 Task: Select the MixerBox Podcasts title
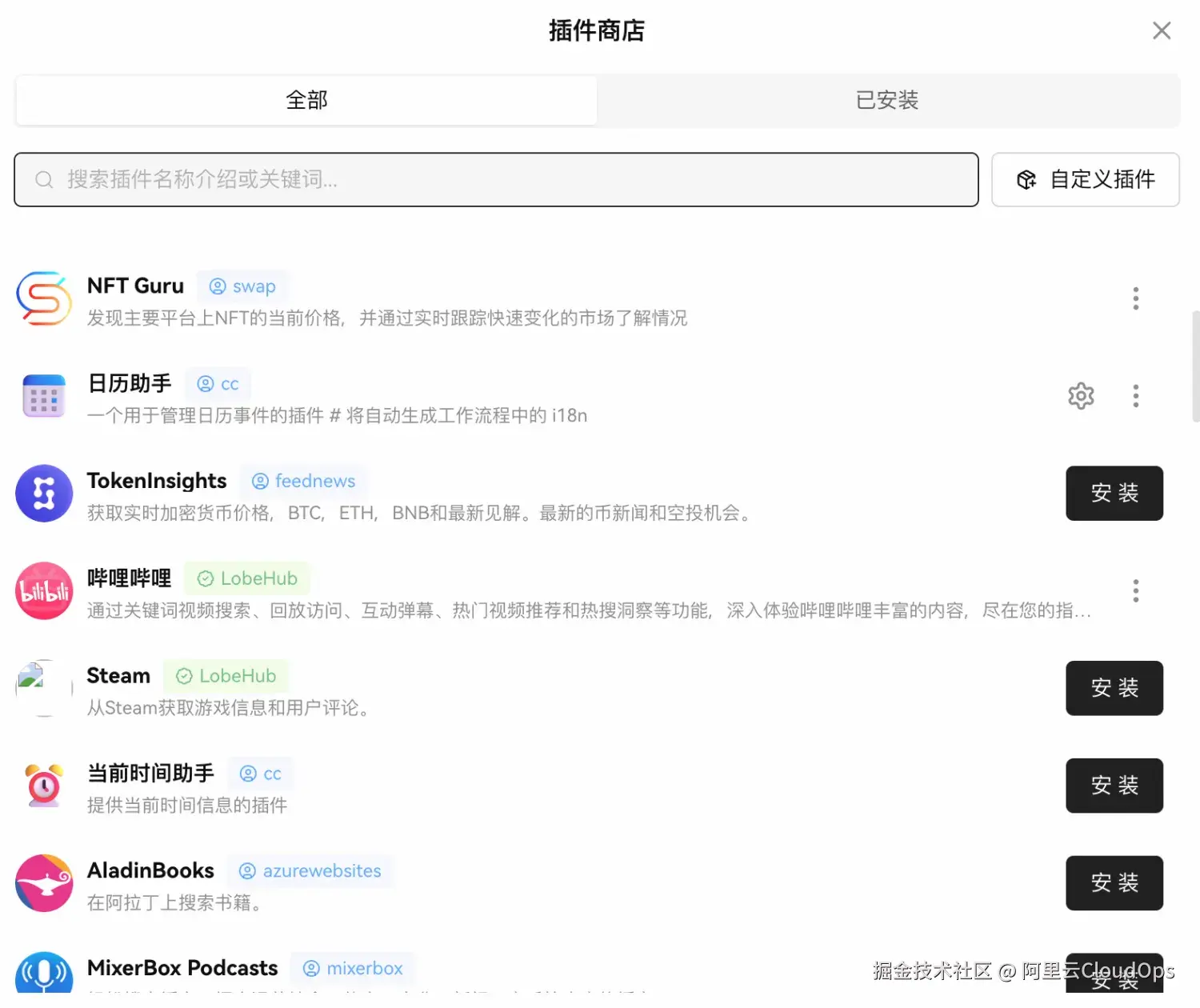[182, 968]
